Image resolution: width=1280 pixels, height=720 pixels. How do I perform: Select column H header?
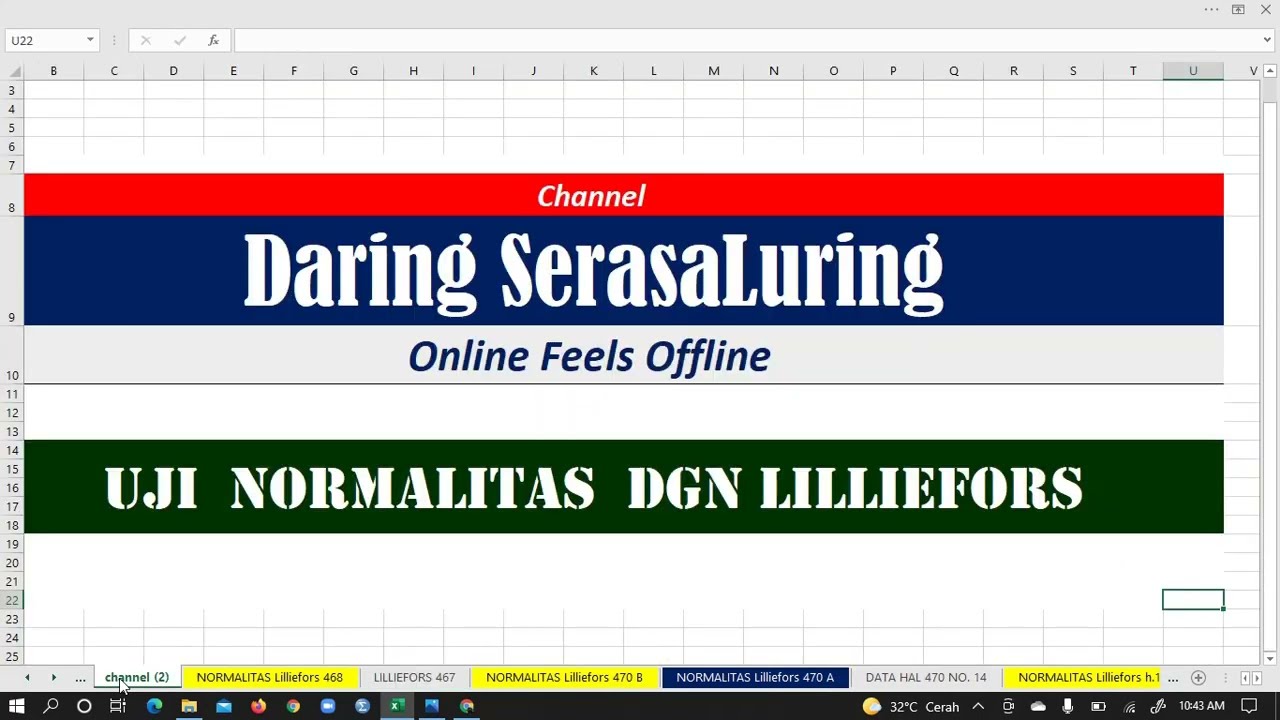click(413, 71)
